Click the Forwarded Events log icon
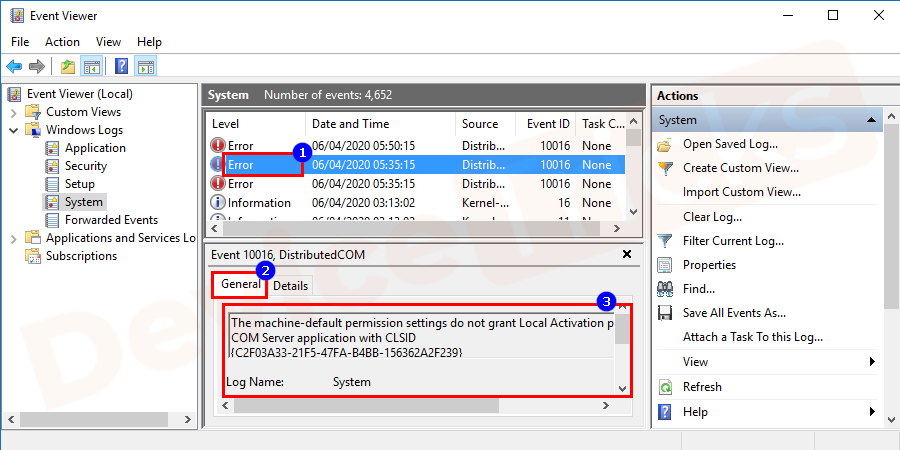900x450 pixels. (x=52, y=220)
